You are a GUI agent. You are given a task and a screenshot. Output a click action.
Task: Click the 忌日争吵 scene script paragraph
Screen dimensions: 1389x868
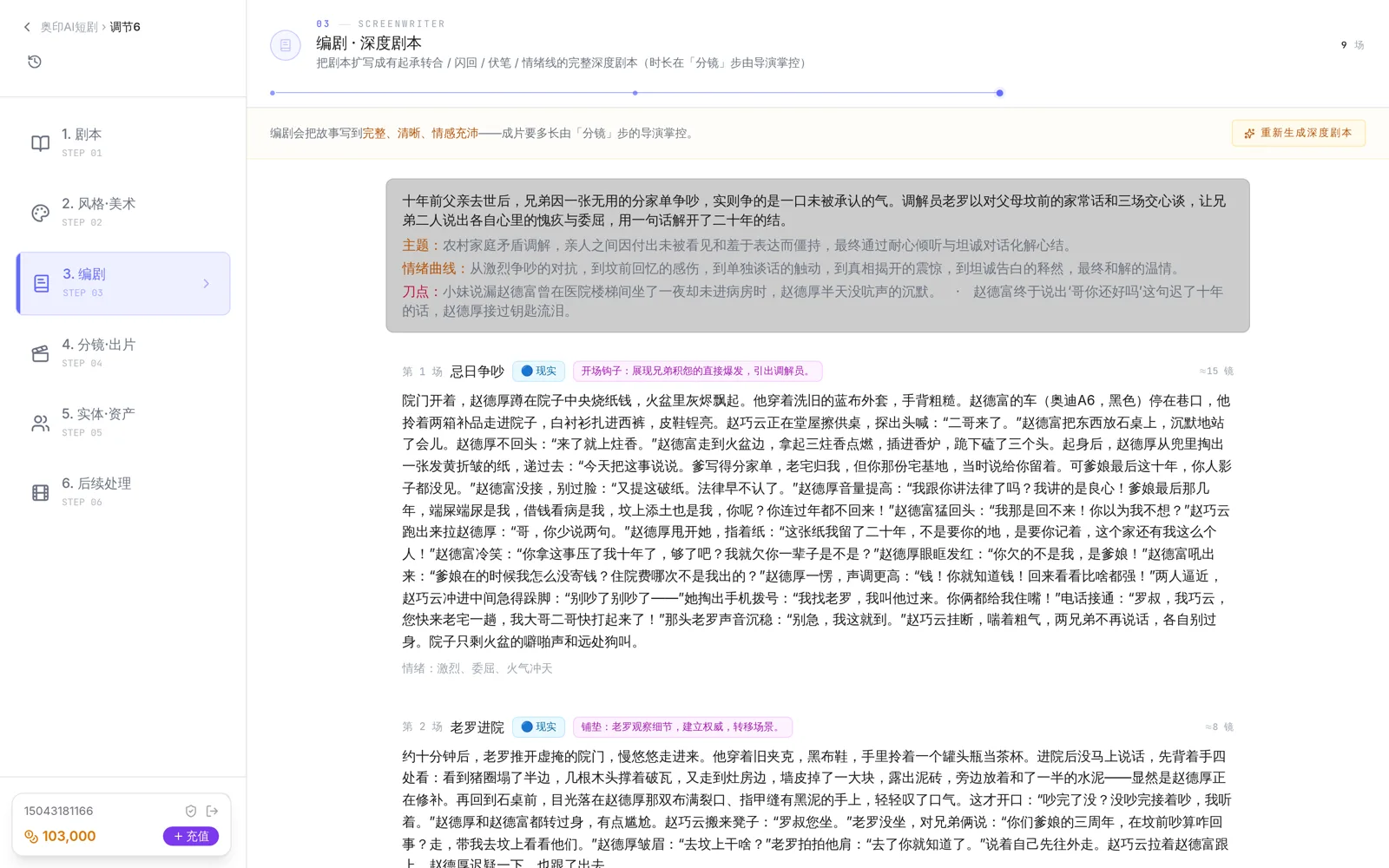pos(817,521)
